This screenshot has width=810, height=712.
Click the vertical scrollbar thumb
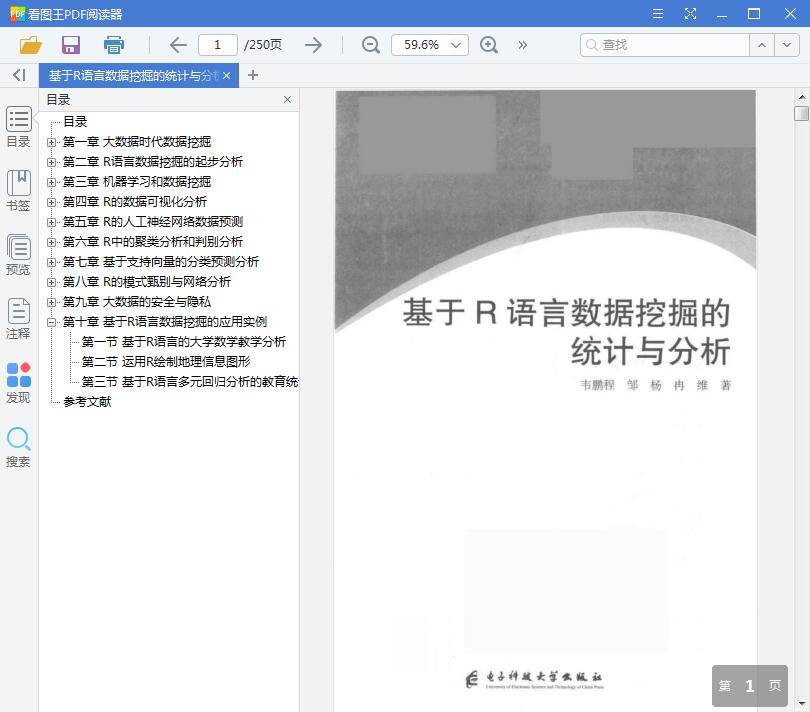point(801,113)
